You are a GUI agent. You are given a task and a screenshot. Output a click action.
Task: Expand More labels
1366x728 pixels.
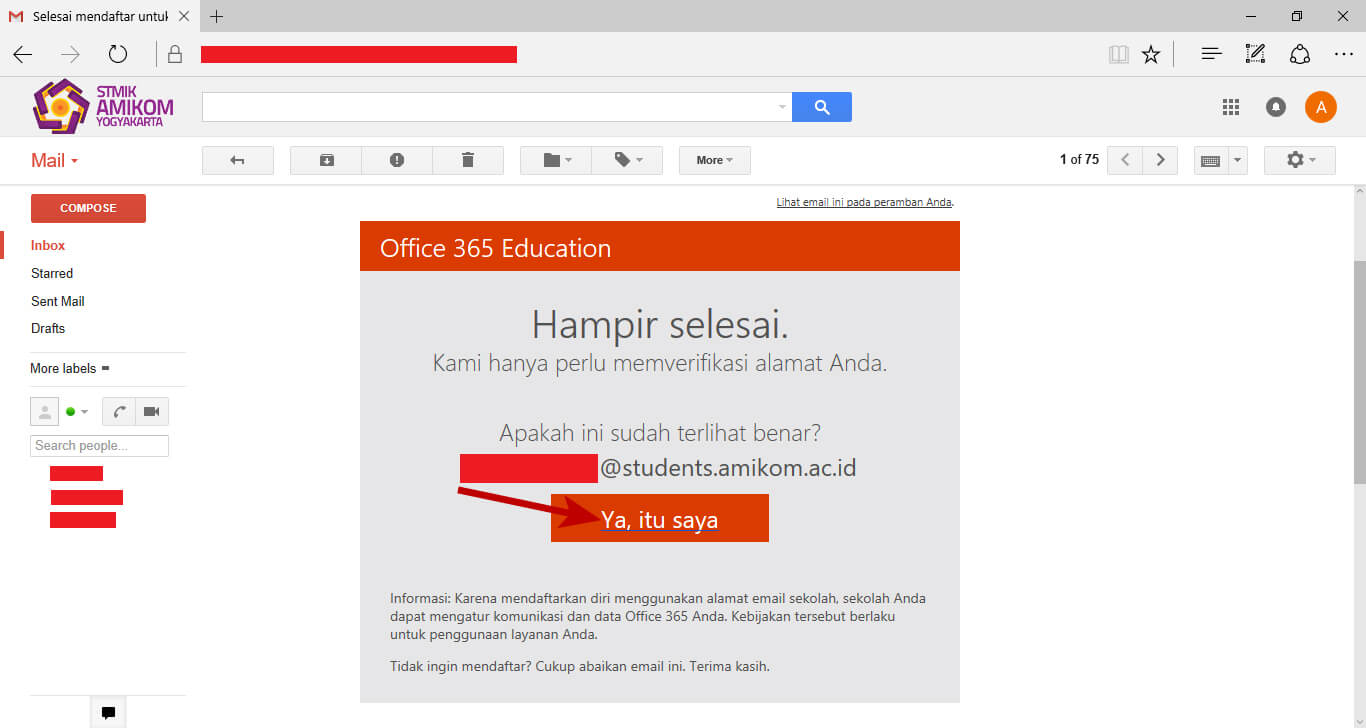(70, 368)
